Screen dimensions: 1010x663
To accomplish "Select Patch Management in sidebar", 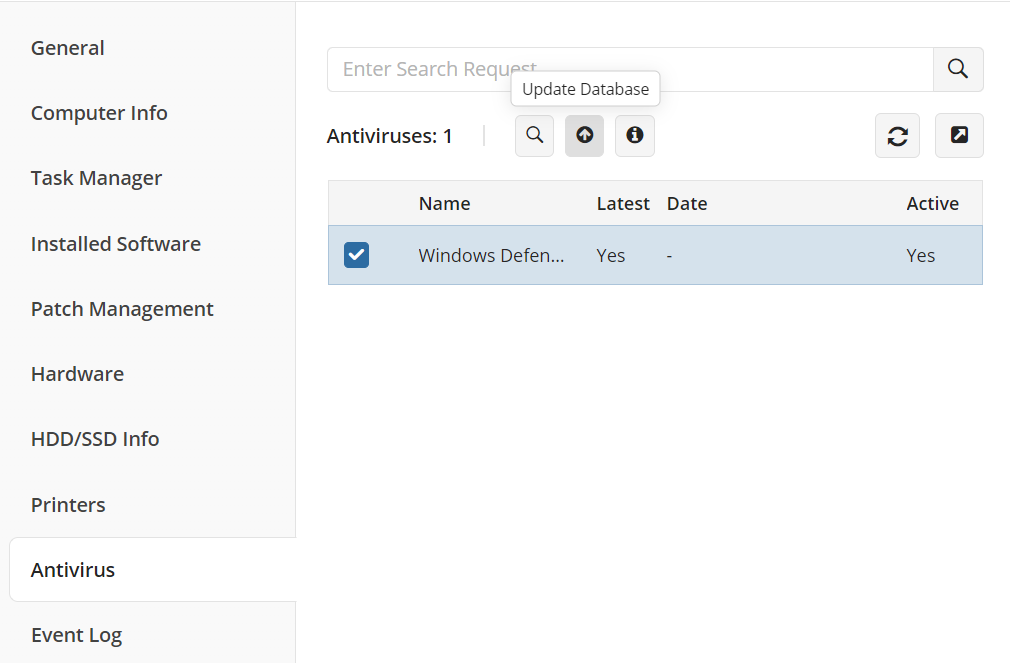I will pyautogui.click(x=122, y=309).
